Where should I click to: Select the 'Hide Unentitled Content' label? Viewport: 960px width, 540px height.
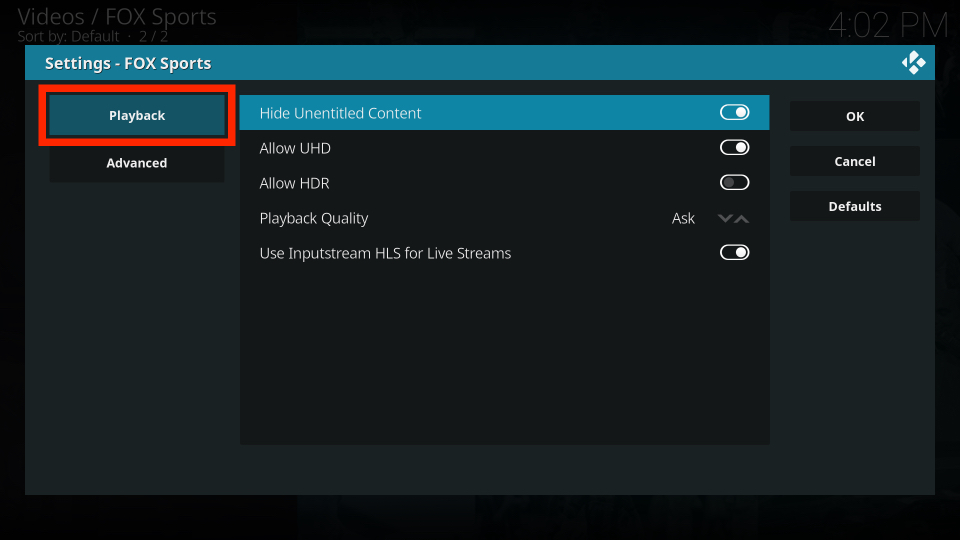point(340,113)
